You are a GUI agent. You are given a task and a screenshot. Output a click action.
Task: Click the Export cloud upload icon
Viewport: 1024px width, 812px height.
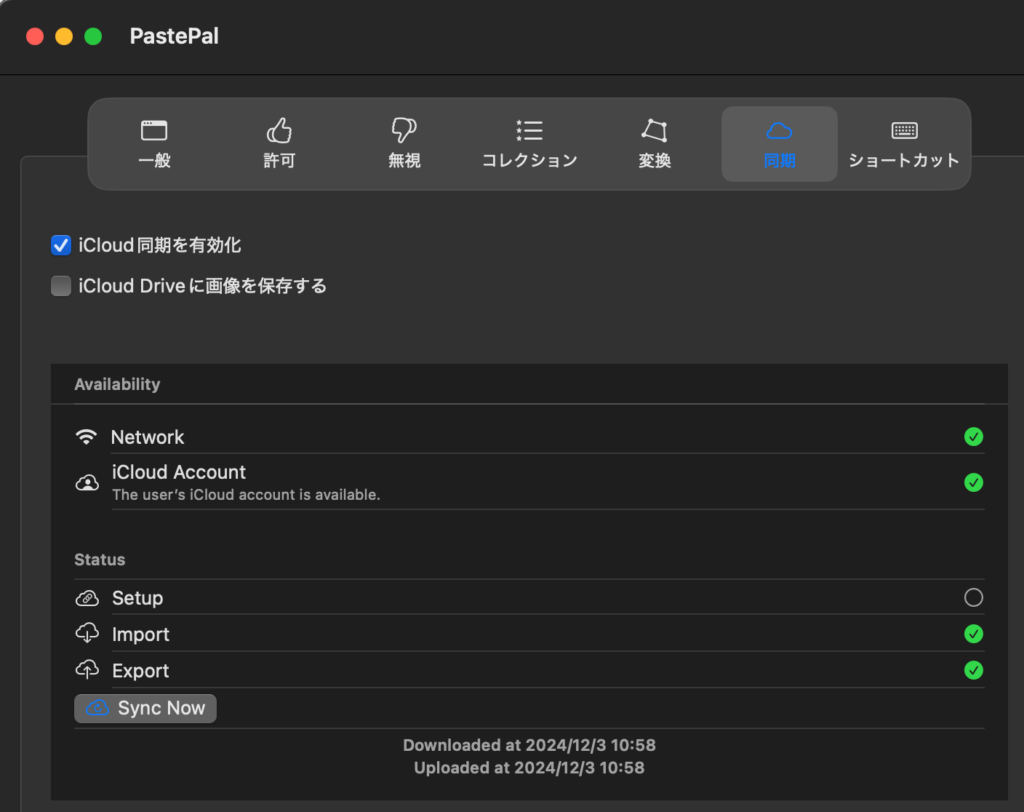click(87, 670)
